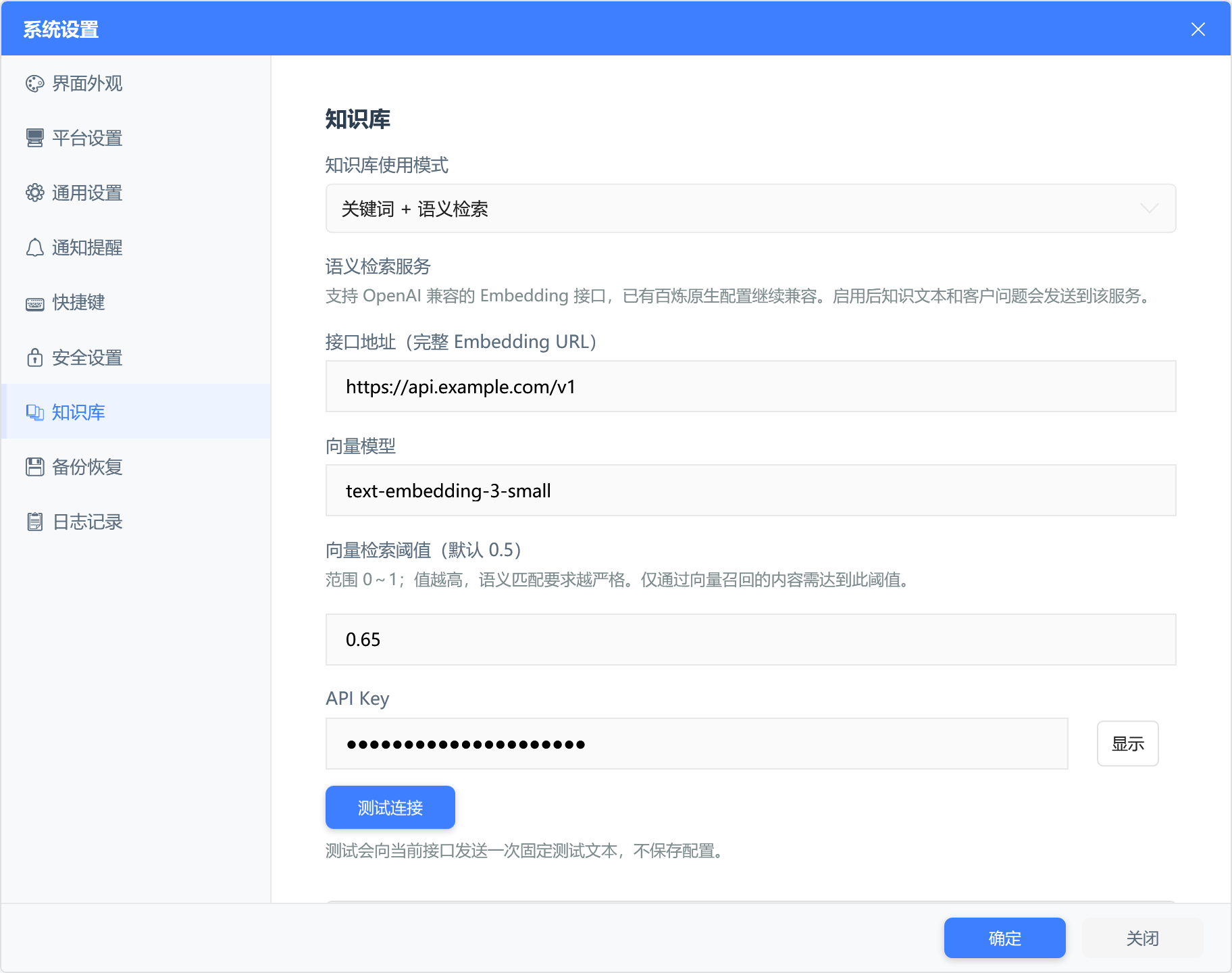Go to the 通用设置 section
Image resolution: width=1232 pixels, height=973 pixels.
tap(136, 193)
